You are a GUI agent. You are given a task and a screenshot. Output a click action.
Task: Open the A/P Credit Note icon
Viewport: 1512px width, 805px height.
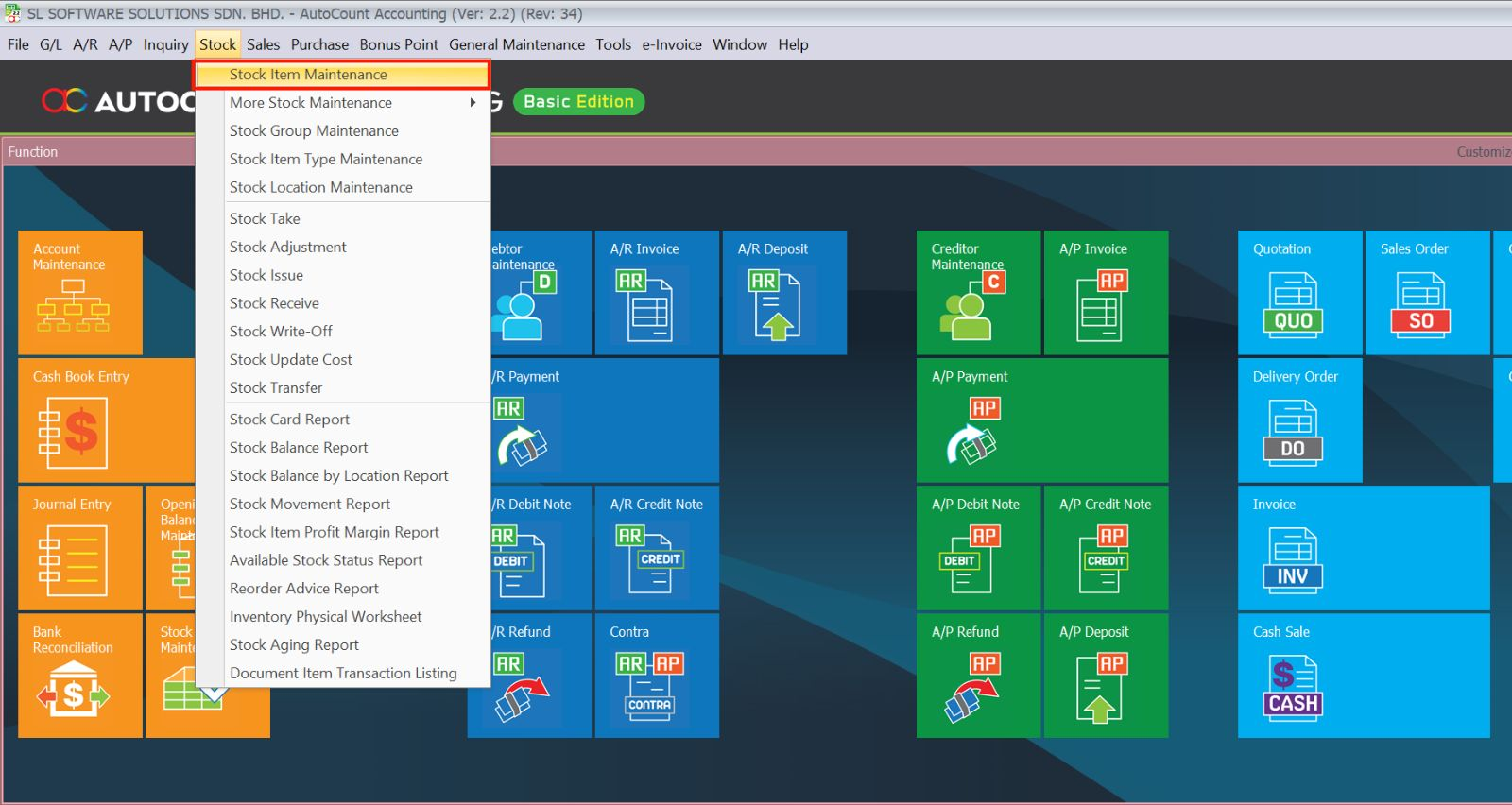1105,559
